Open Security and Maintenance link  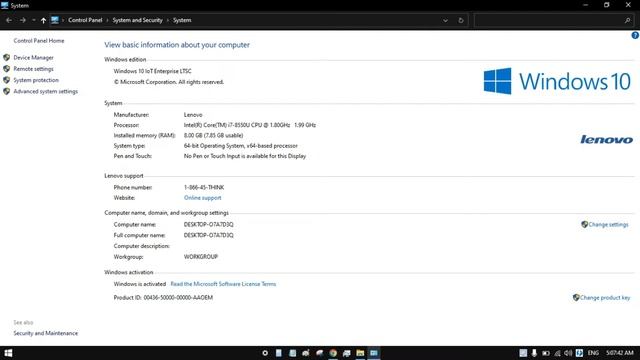pyautogui.click(x=45, y=333)
